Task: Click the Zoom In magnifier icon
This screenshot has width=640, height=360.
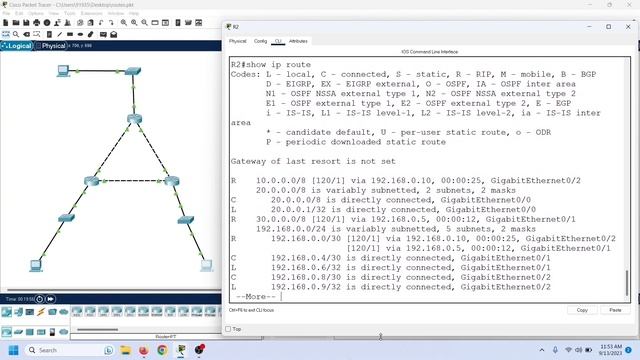Action: [x=124, y=23]
